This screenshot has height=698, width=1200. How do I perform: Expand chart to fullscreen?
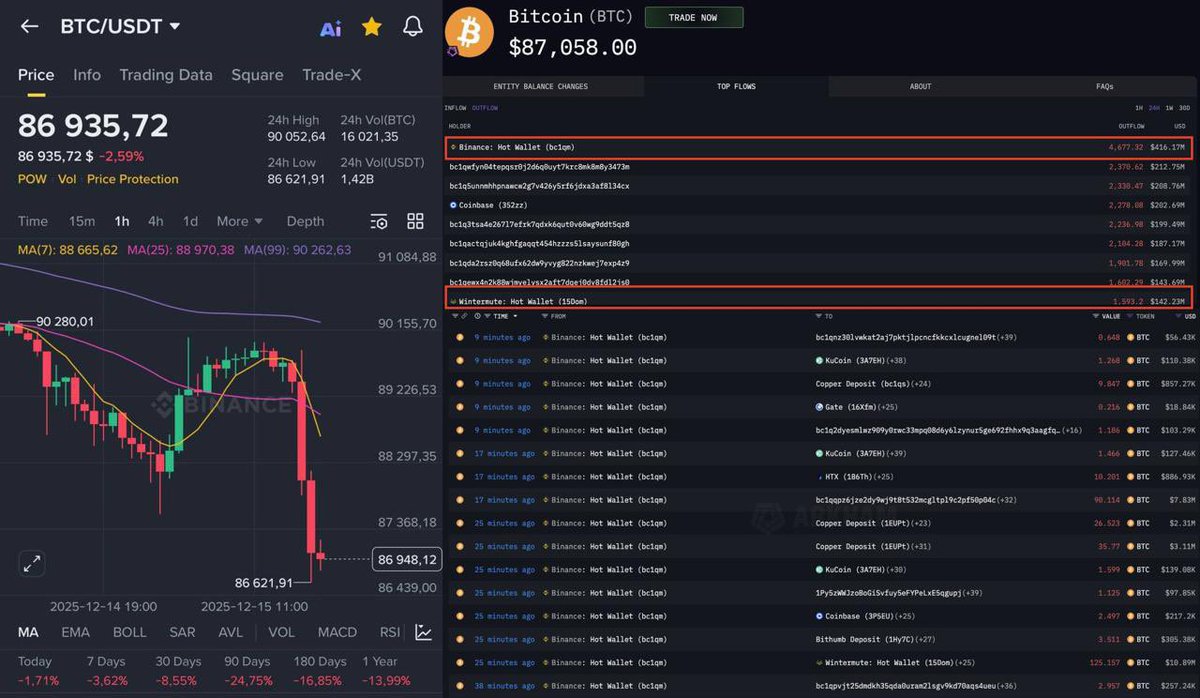click(32, 563)
